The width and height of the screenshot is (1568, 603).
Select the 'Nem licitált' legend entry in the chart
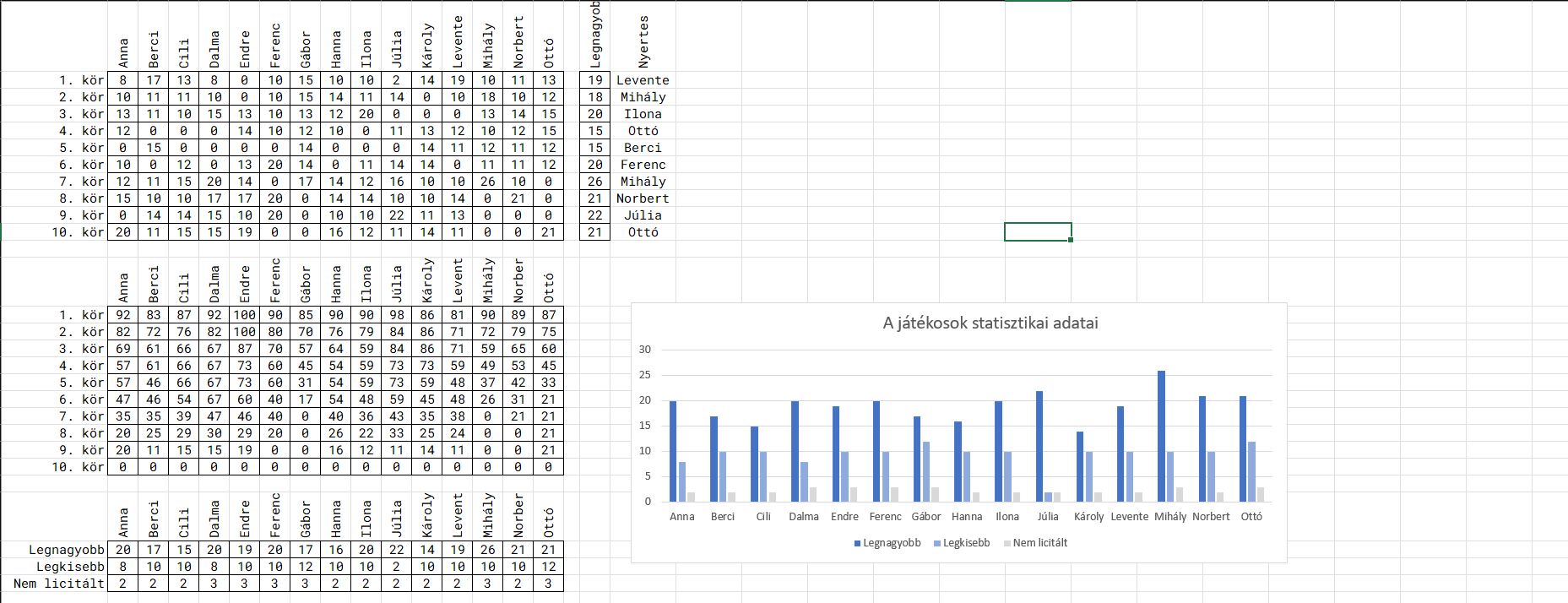pos(1039,543)
